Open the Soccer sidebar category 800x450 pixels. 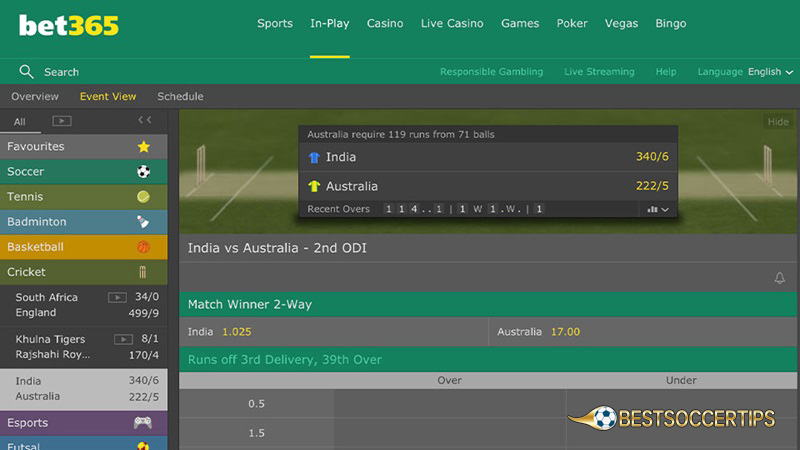(x=84, y=171)
